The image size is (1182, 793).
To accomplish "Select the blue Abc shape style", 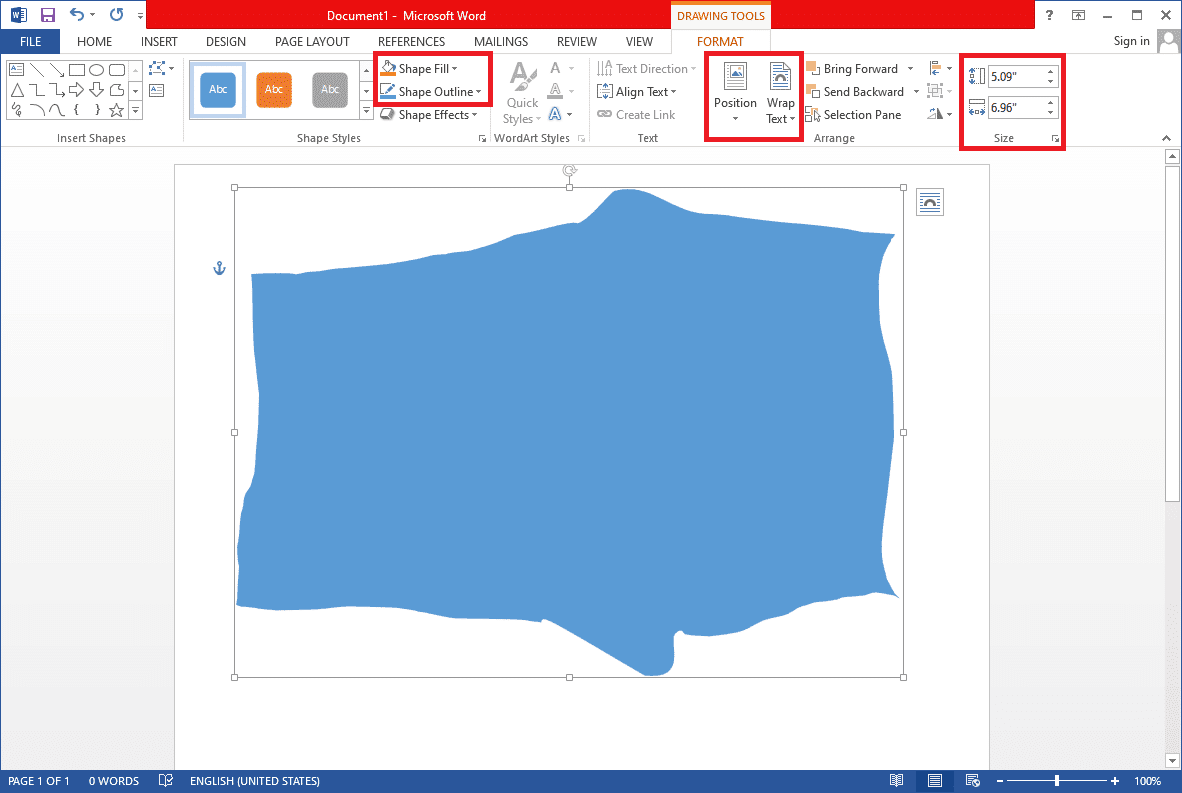I will pos(217,89).
